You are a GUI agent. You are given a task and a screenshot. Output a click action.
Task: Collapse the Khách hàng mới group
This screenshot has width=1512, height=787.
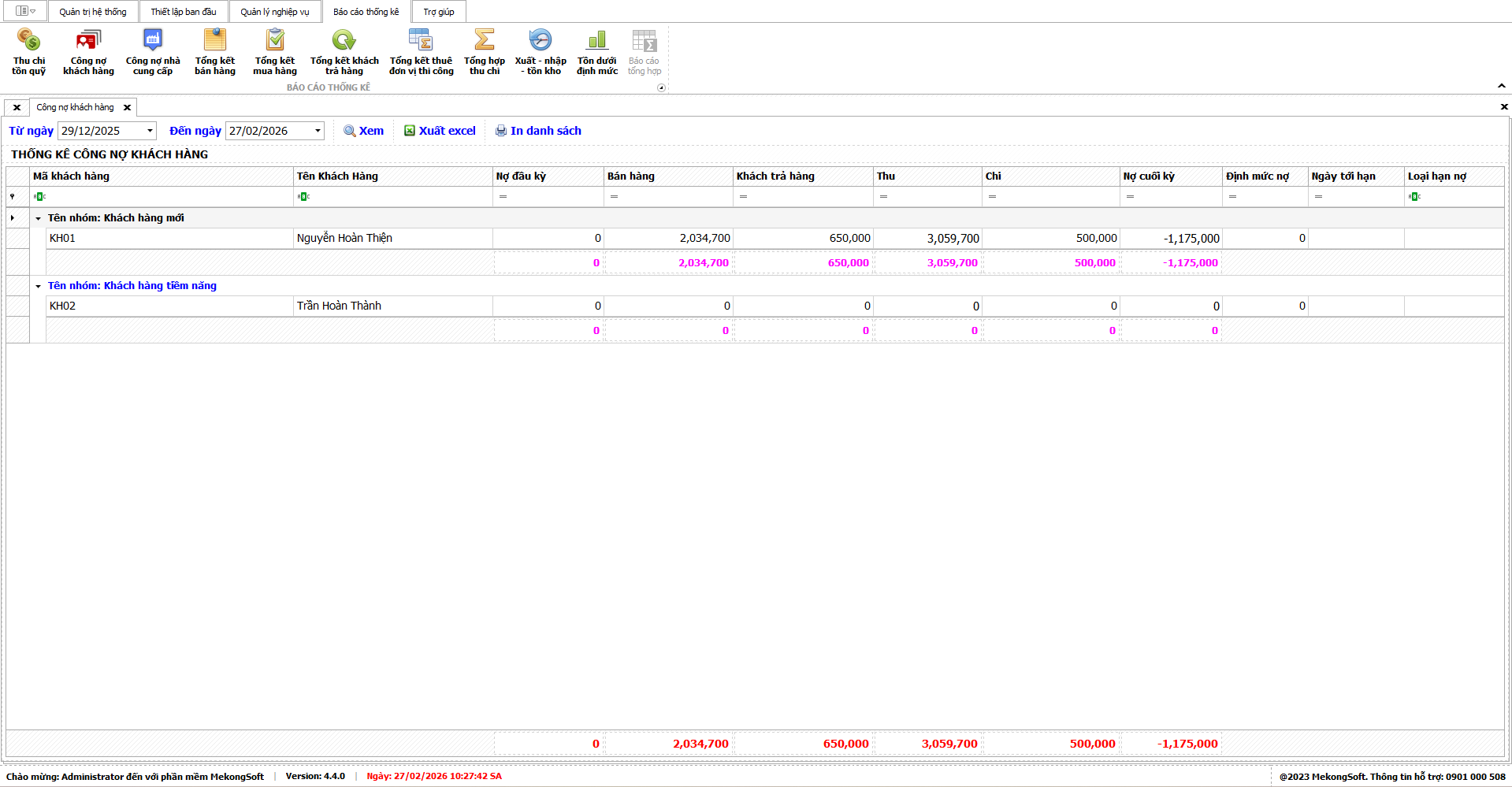38,219
